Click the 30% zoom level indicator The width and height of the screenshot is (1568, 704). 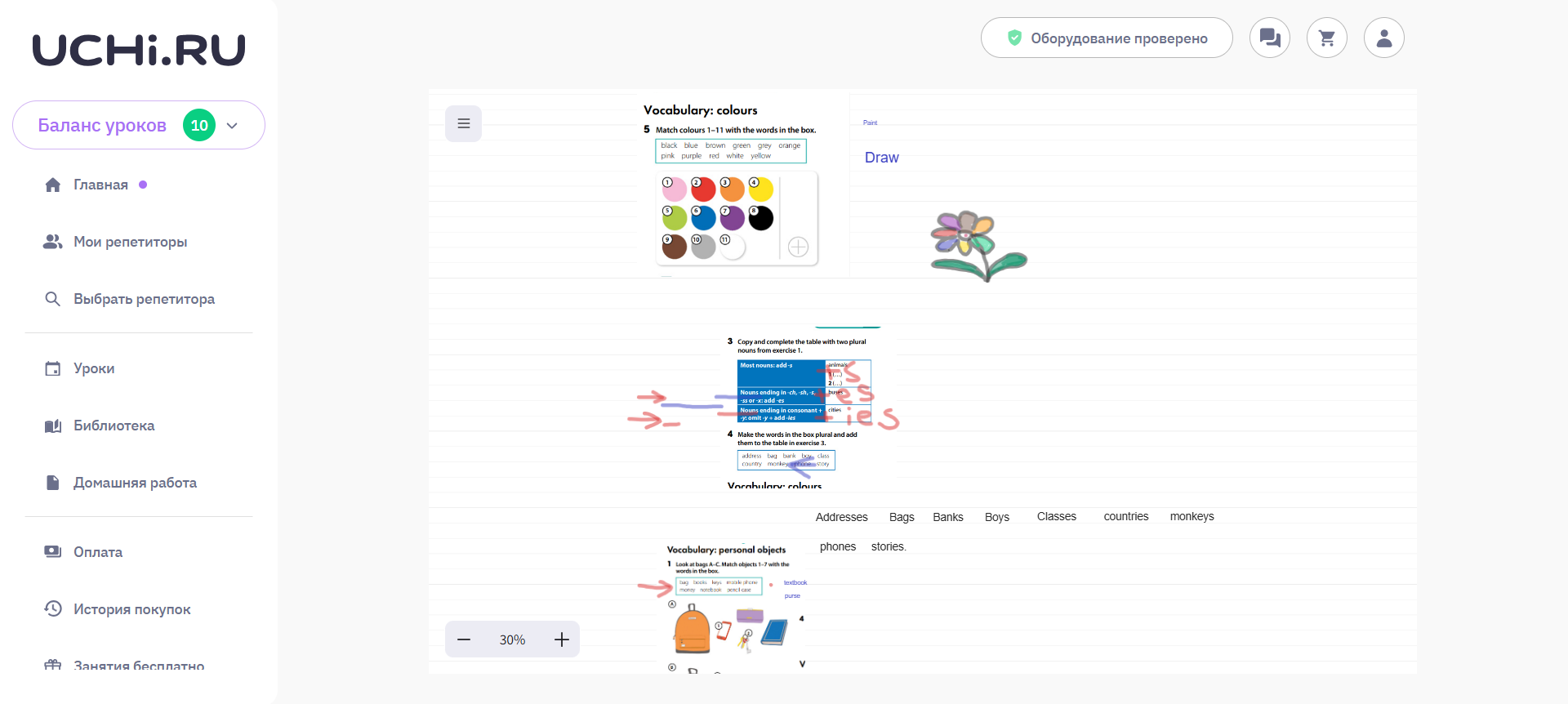512,639
